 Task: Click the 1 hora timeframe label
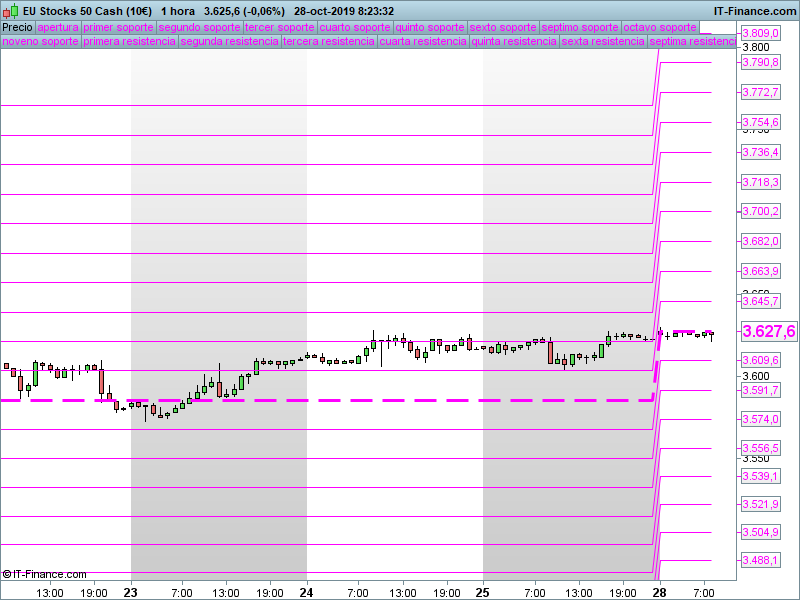point(178,11)
